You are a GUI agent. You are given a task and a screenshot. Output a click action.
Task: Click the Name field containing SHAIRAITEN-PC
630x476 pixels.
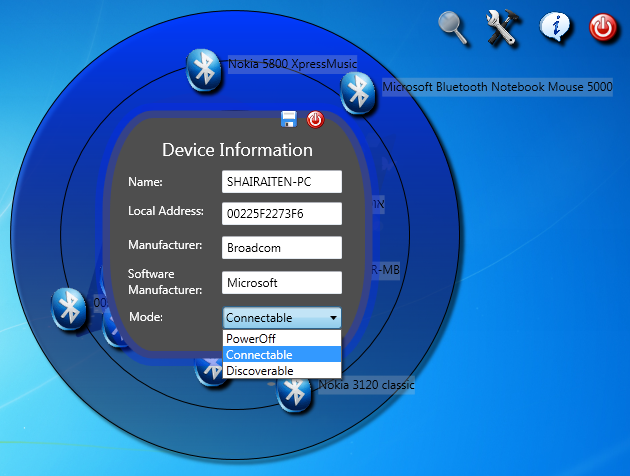[x=282, y=182]
